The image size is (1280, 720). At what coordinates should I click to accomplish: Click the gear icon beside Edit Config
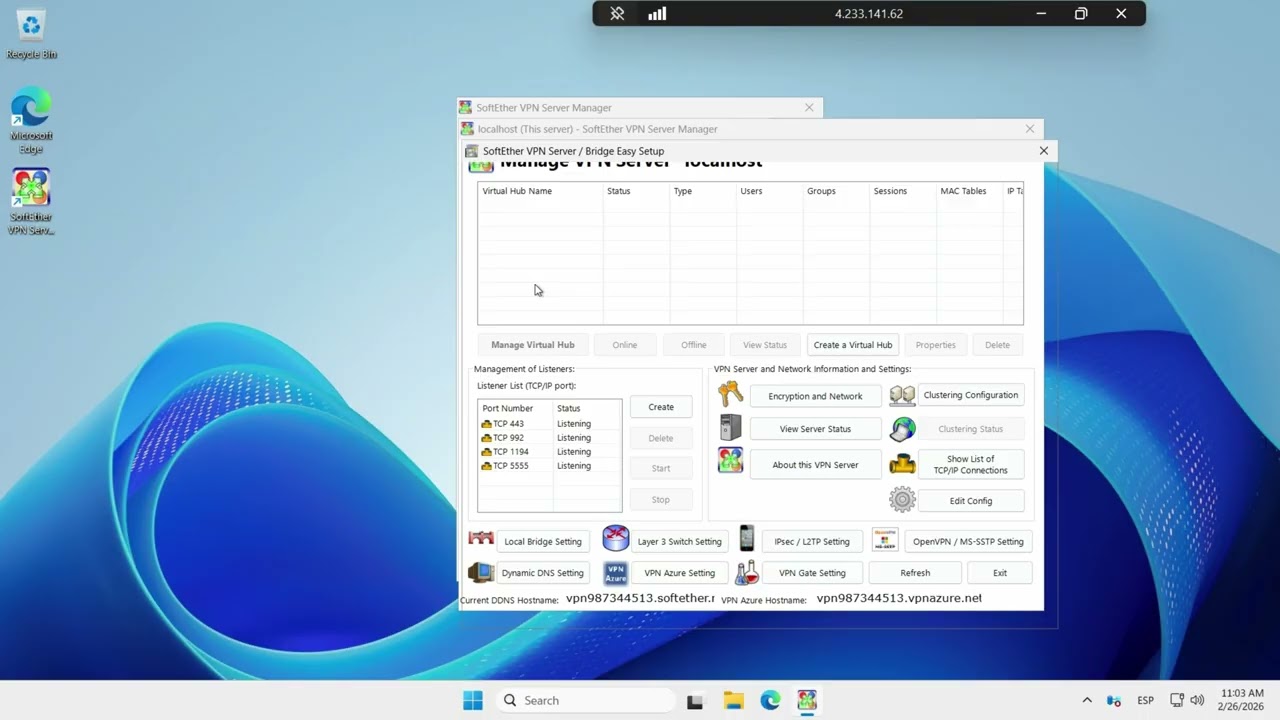(x=902, y=499)
